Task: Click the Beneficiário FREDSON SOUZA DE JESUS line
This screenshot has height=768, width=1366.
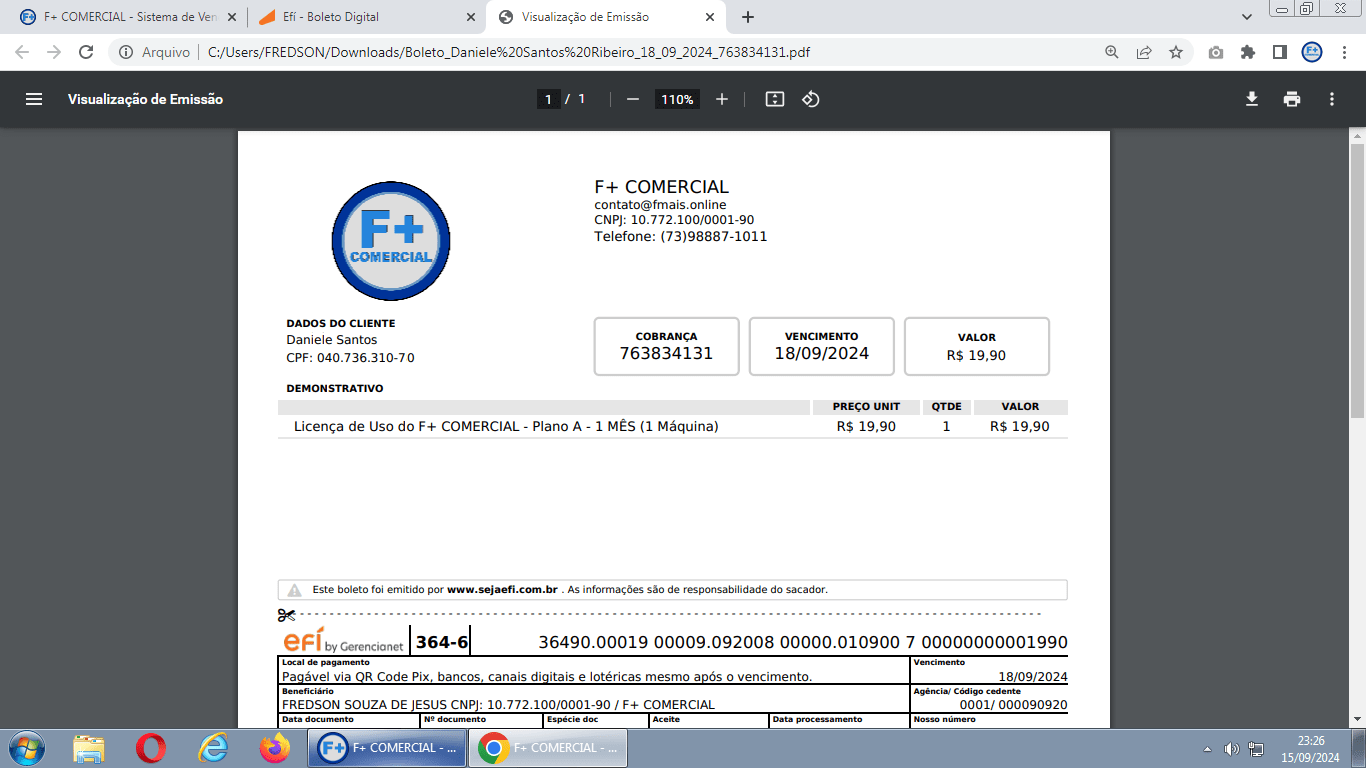Action: click(x=498, y=704)
